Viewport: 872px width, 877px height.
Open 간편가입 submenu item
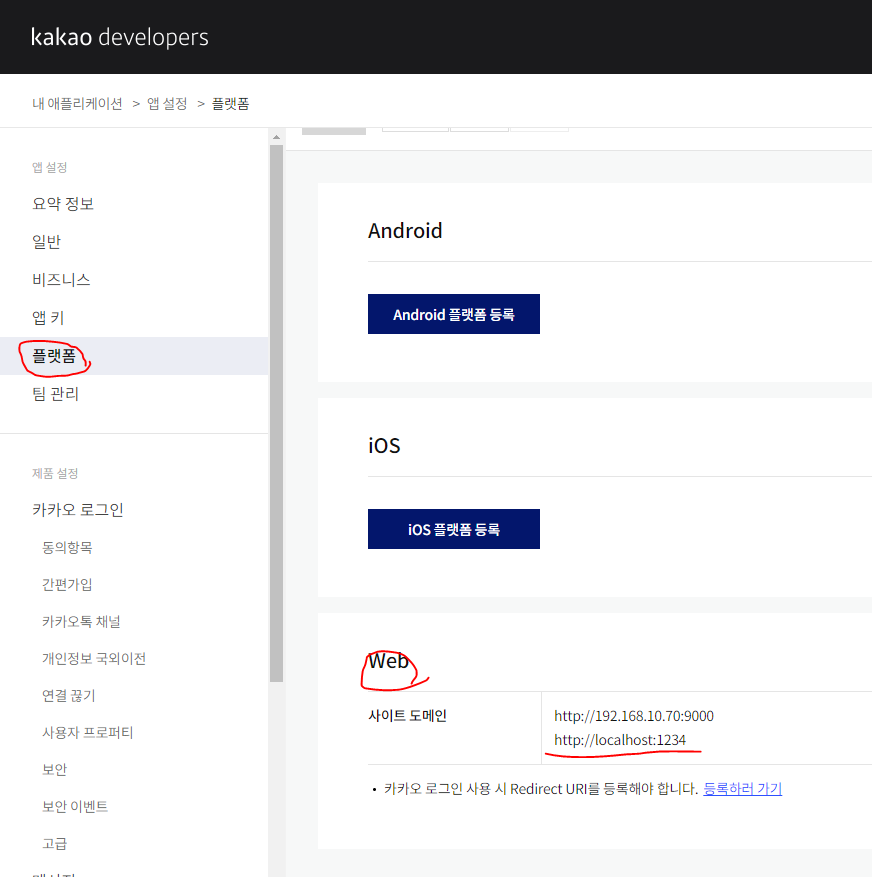67,584
